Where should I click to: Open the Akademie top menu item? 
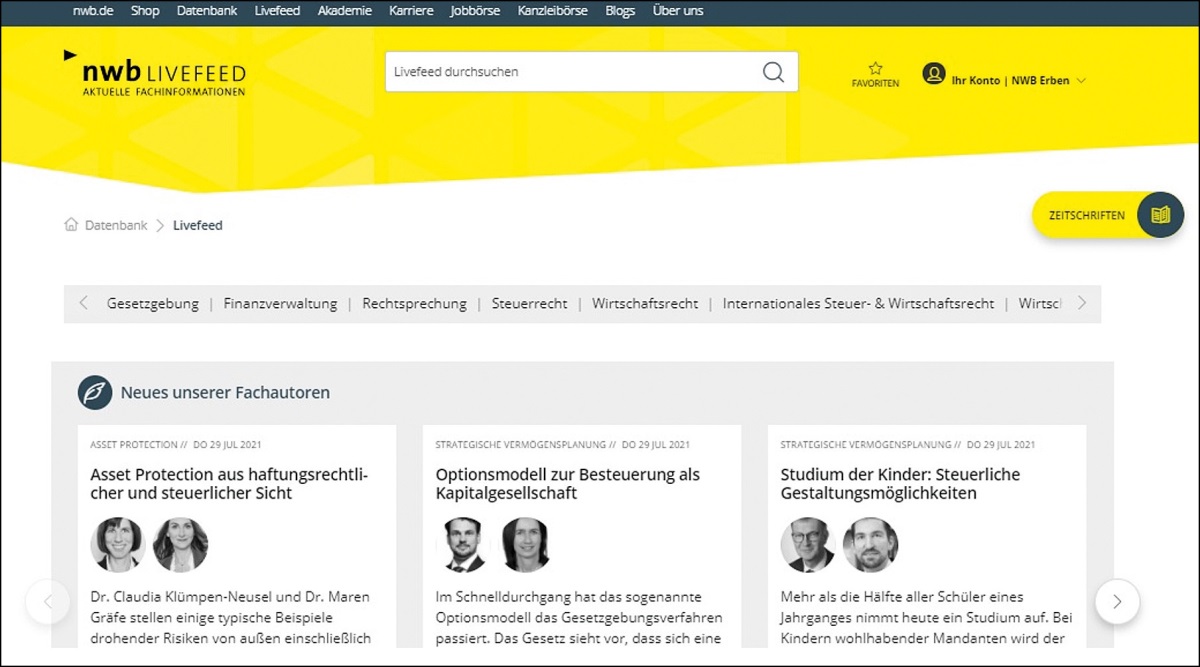344,11
